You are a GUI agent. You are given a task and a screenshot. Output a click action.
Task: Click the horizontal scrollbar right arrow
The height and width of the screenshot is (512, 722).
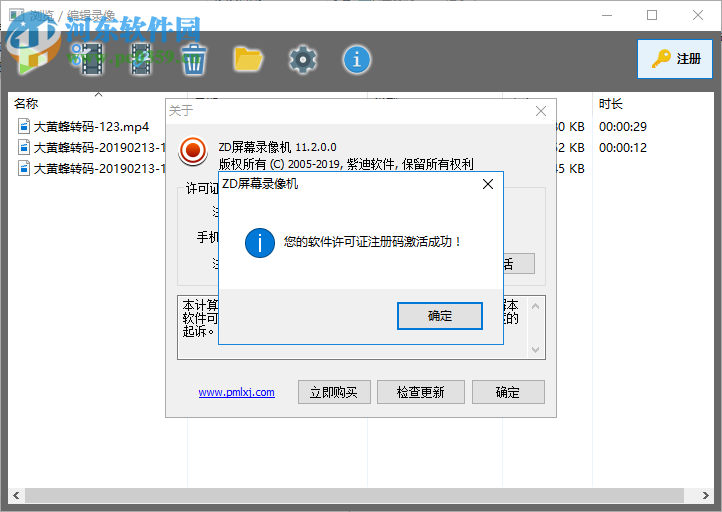[705, 495]
